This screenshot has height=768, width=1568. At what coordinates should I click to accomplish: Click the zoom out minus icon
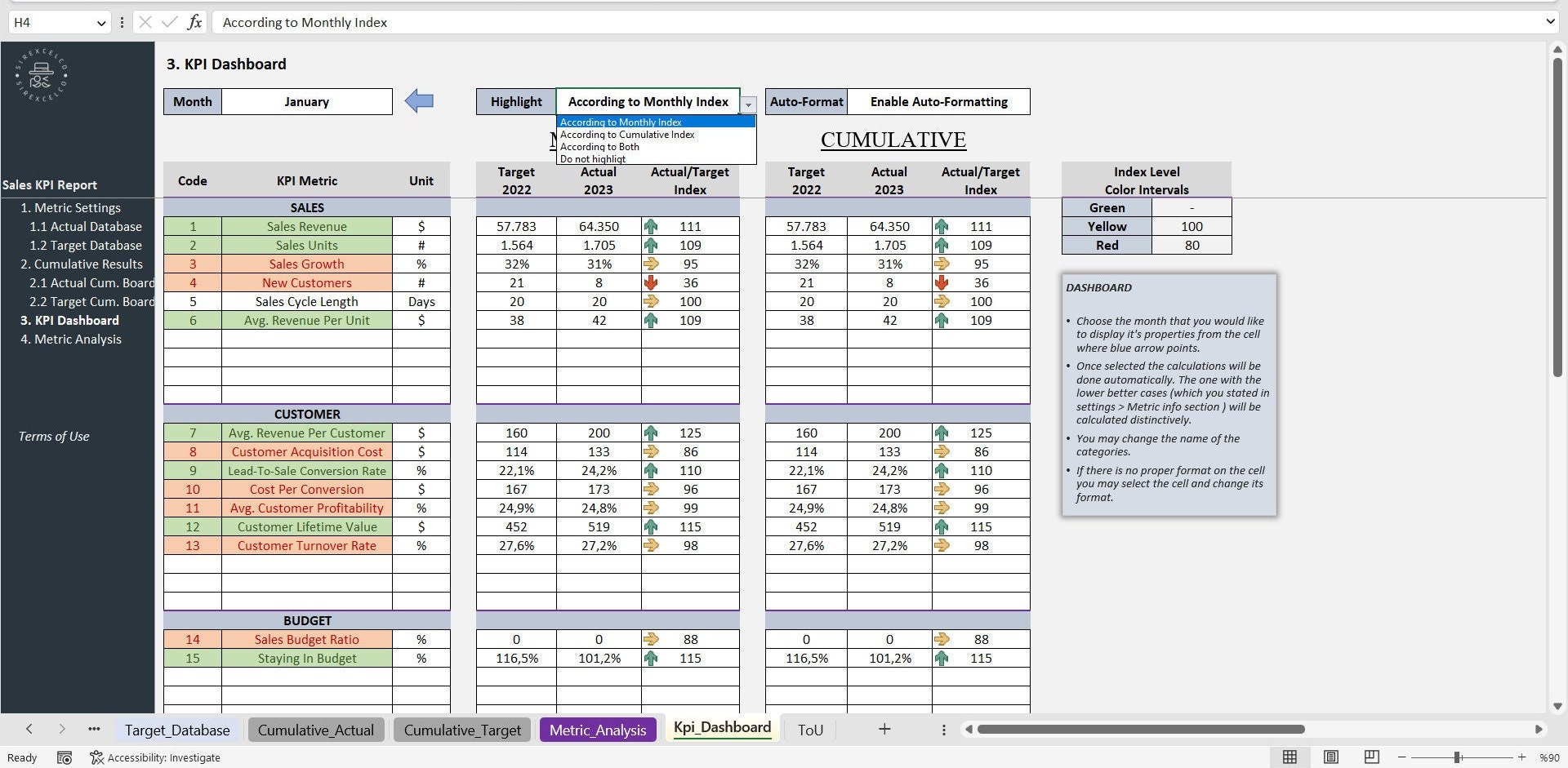[1402, 757]
